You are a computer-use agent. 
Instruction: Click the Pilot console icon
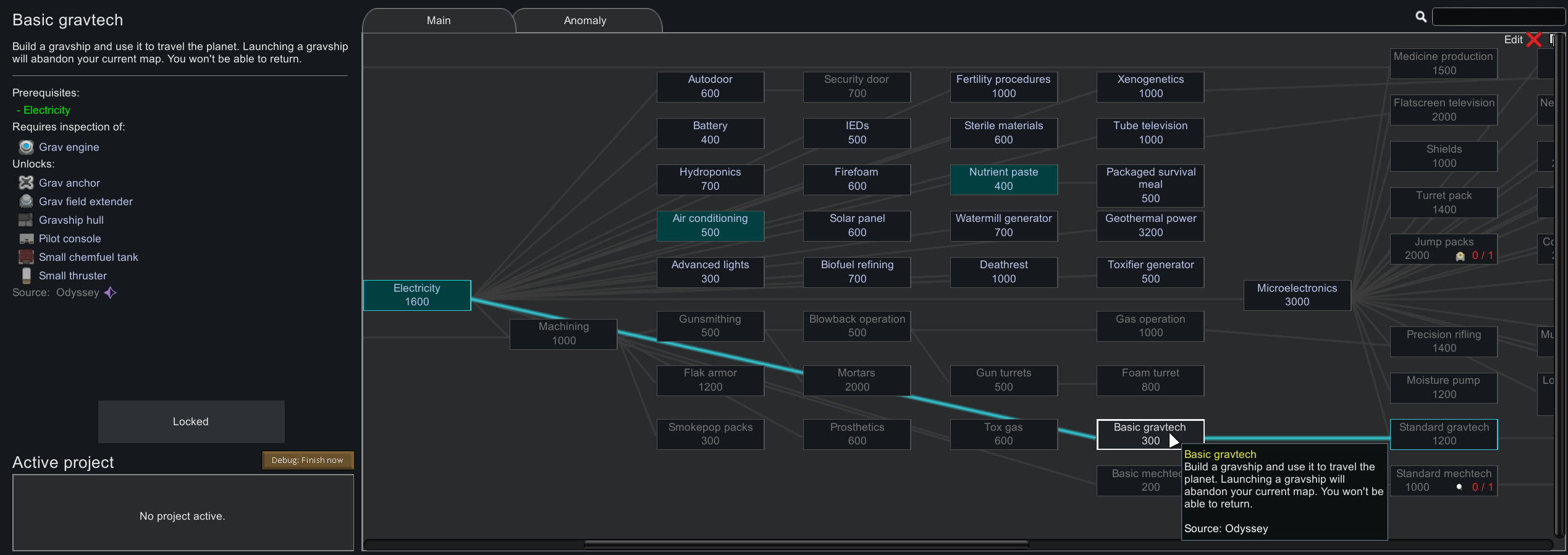pyautogui.click(x=26, y=239)
